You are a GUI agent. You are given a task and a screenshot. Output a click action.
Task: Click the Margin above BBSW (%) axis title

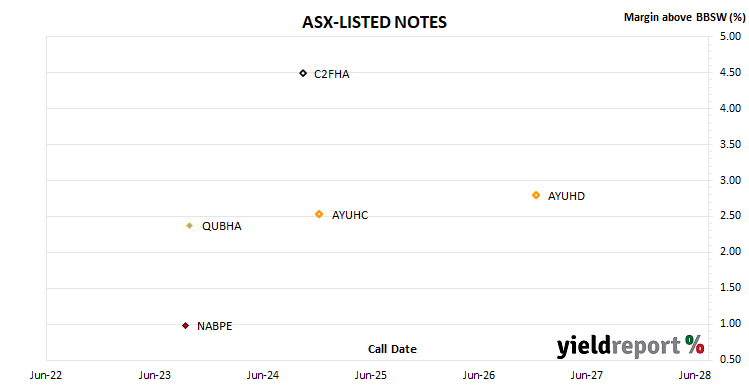point(685,17)
